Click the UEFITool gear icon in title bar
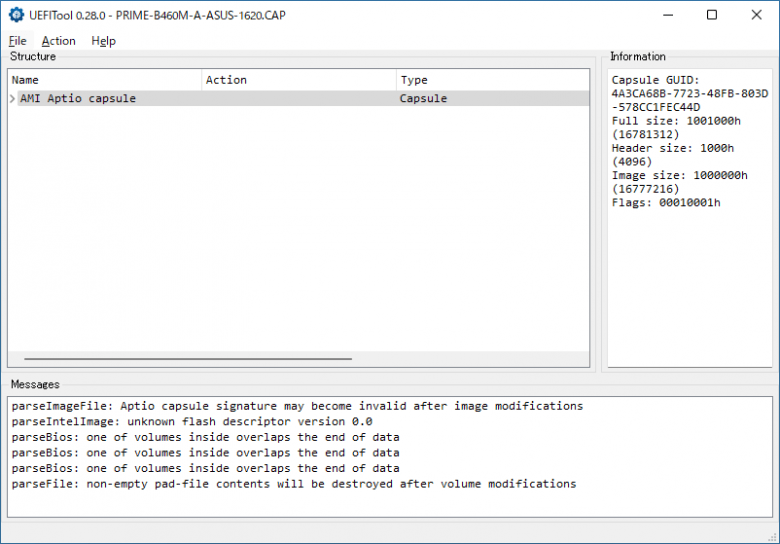The width and height of the screenshot is (780, 544). point(16,15)
